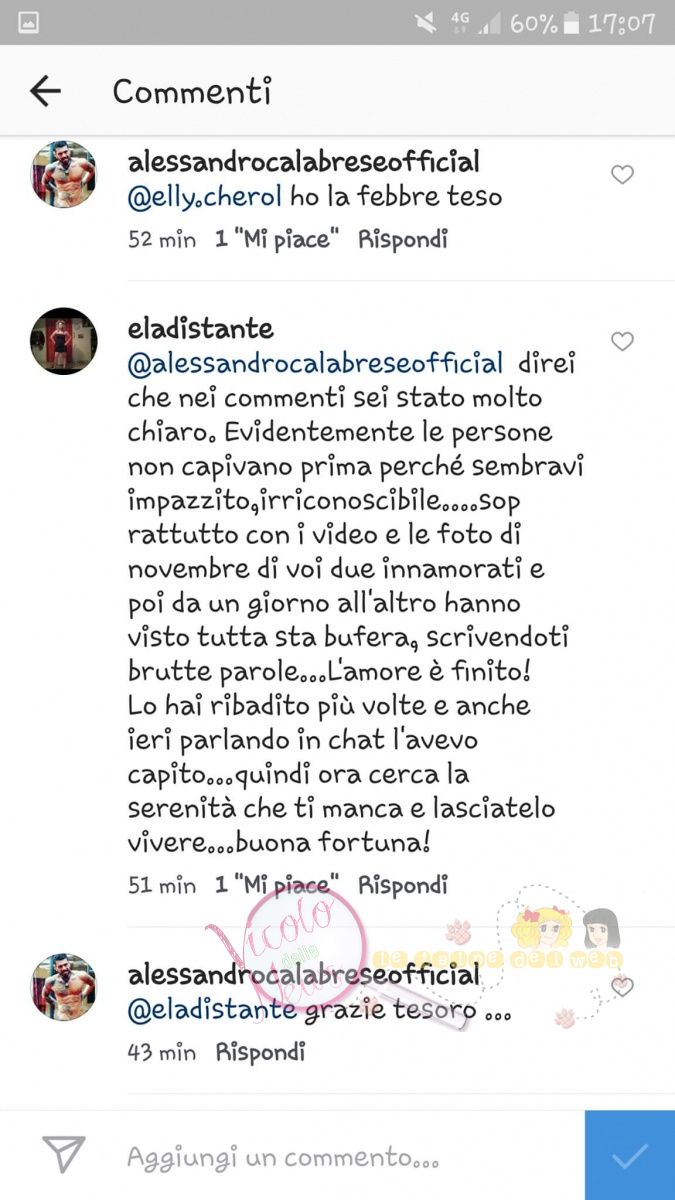Tap the image notification icon in status bar

tap(28, 22)
